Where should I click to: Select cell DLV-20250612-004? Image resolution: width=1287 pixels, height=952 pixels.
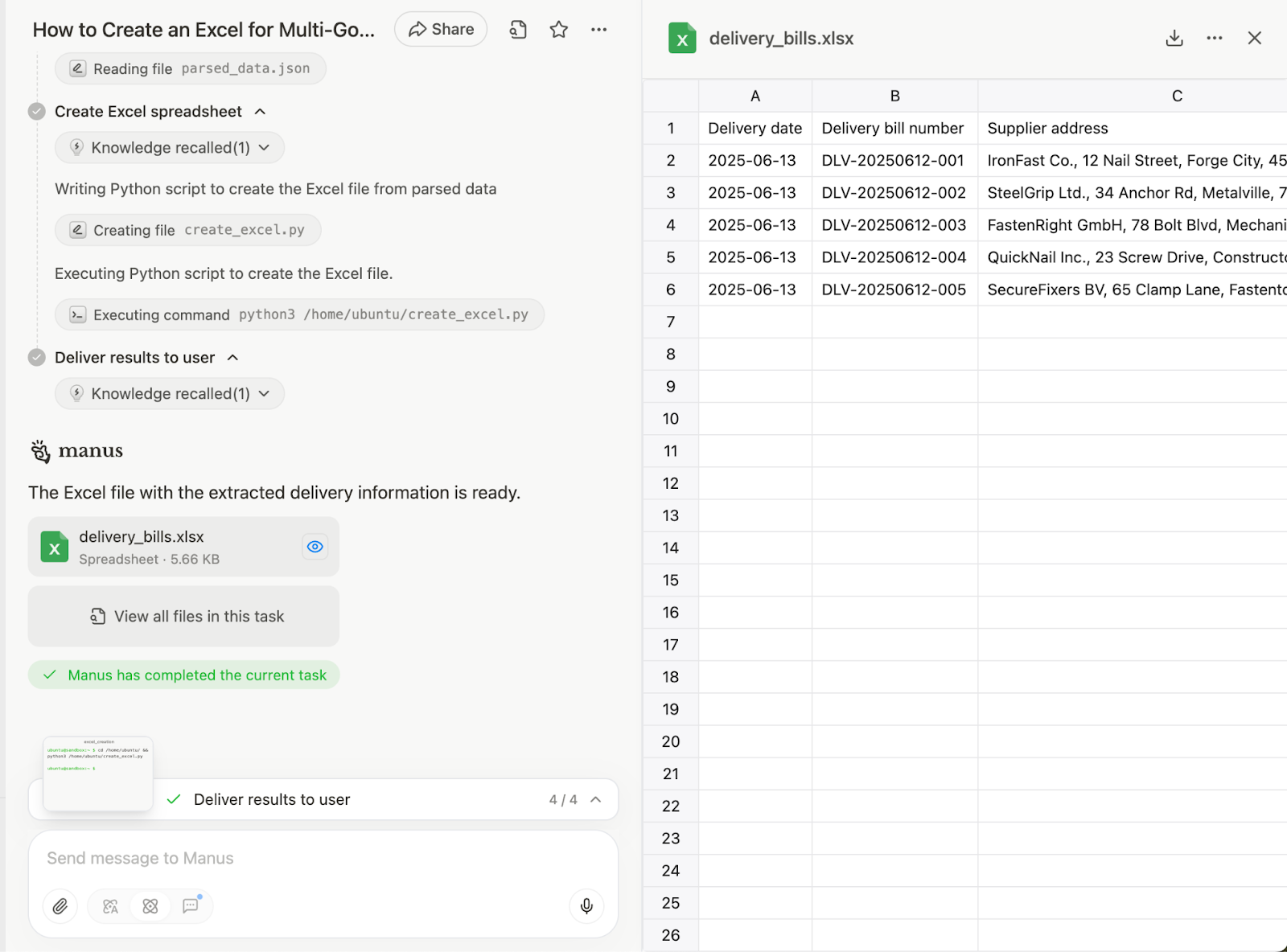point(894,257)
